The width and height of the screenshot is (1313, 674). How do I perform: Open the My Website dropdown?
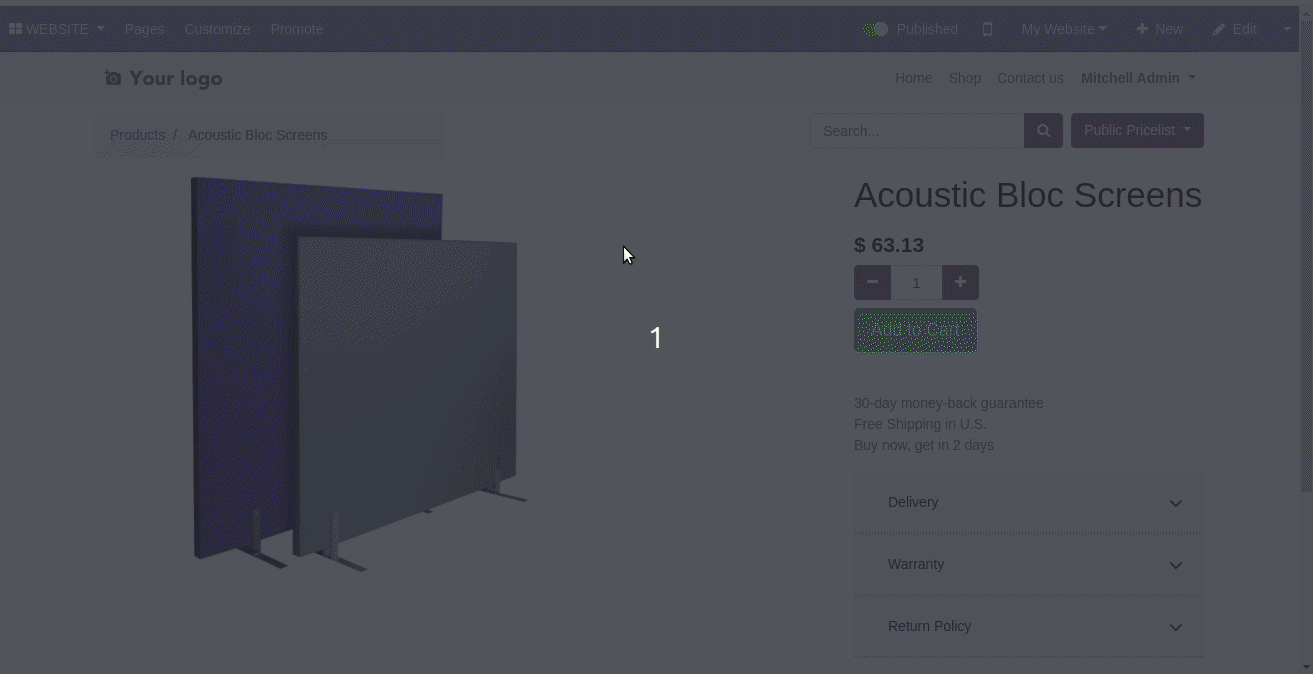tap(1063, 29)
